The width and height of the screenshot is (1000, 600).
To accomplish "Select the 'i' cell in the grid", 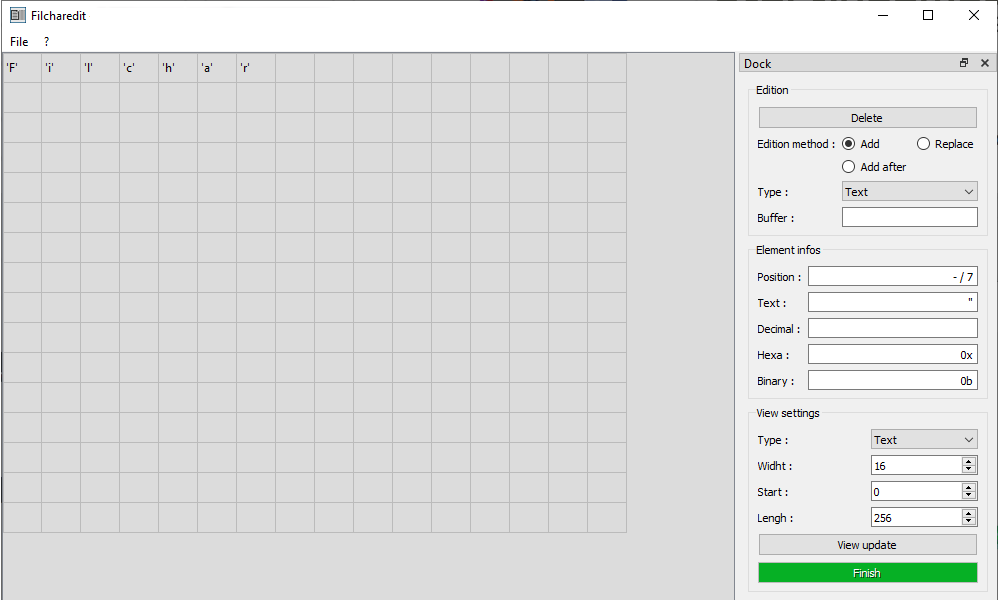I will point(61,68).
